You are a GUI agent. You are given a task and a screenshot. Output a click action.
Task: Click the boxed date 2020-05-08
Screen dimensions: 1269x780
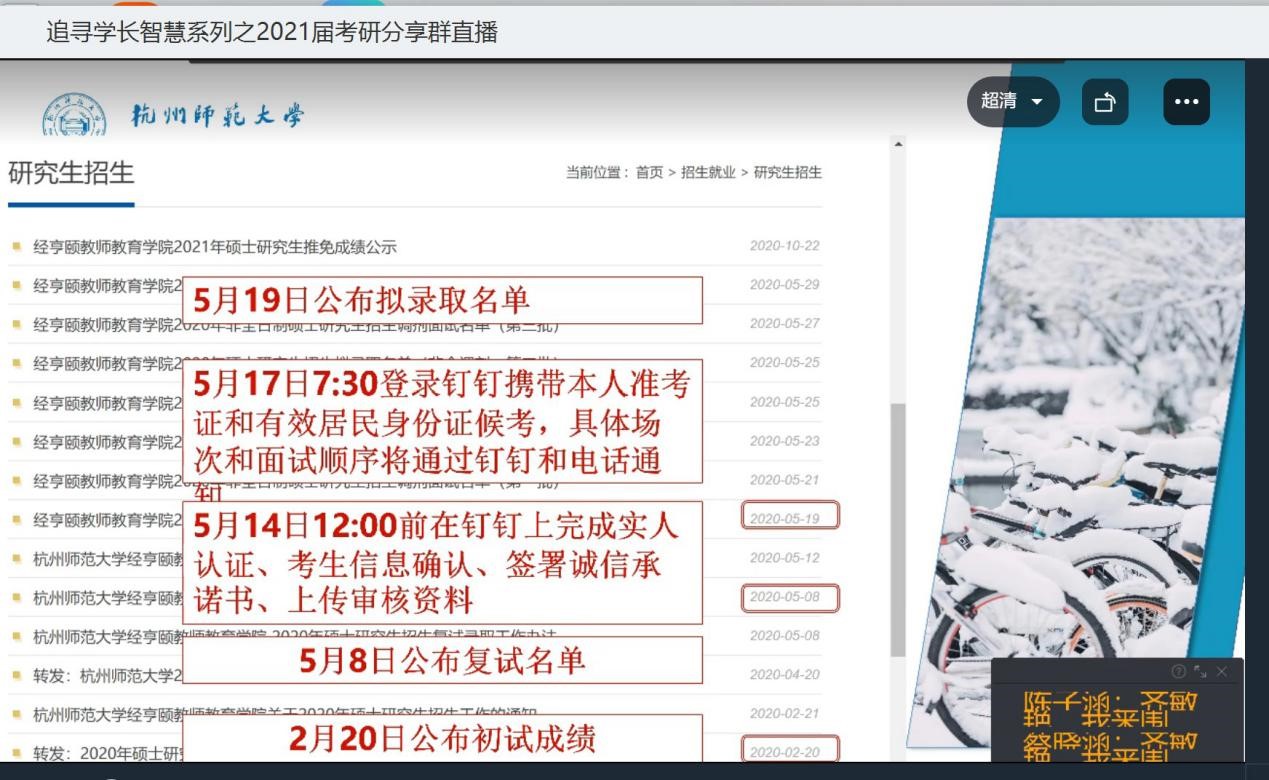(789, 598)
